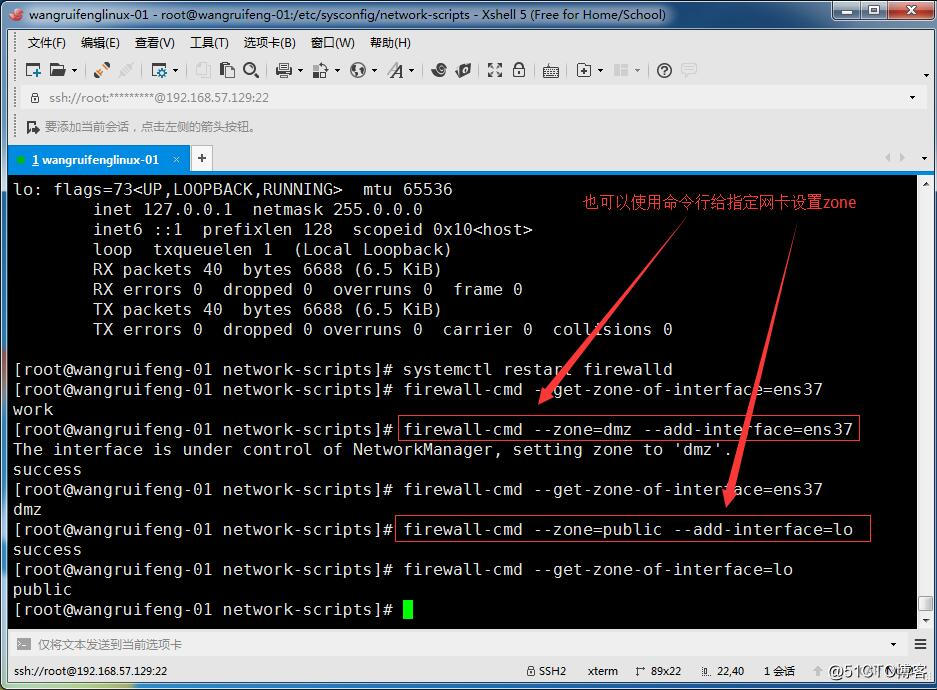Click the file transfer icon

coord(321,70)
